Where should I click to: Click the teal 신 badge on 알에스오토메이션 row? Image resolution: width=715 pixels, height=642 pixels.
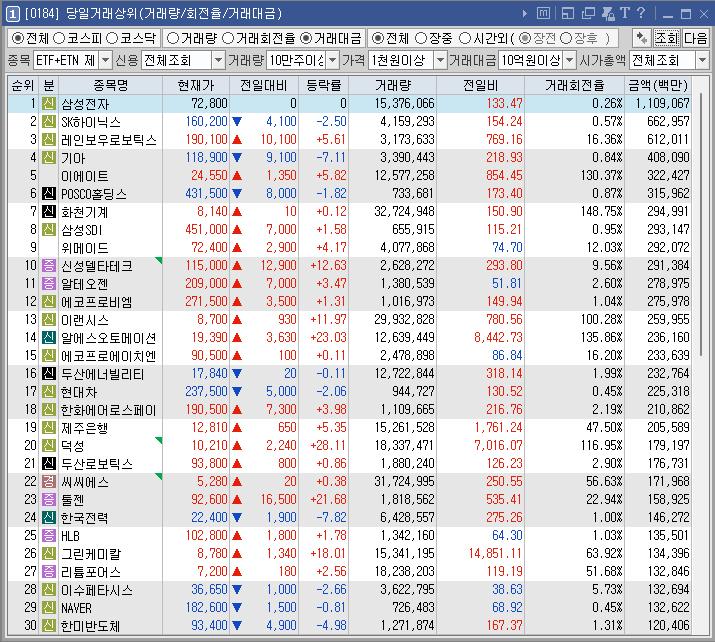pyautogui.click(x=49, y=337)
